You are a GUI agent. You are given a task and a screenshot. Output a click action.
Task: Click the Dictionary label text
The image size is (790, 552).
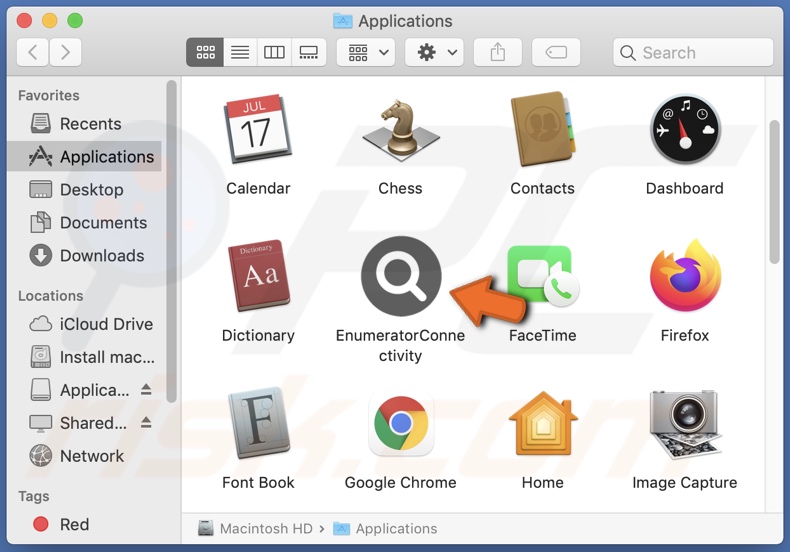pos(258,335)
